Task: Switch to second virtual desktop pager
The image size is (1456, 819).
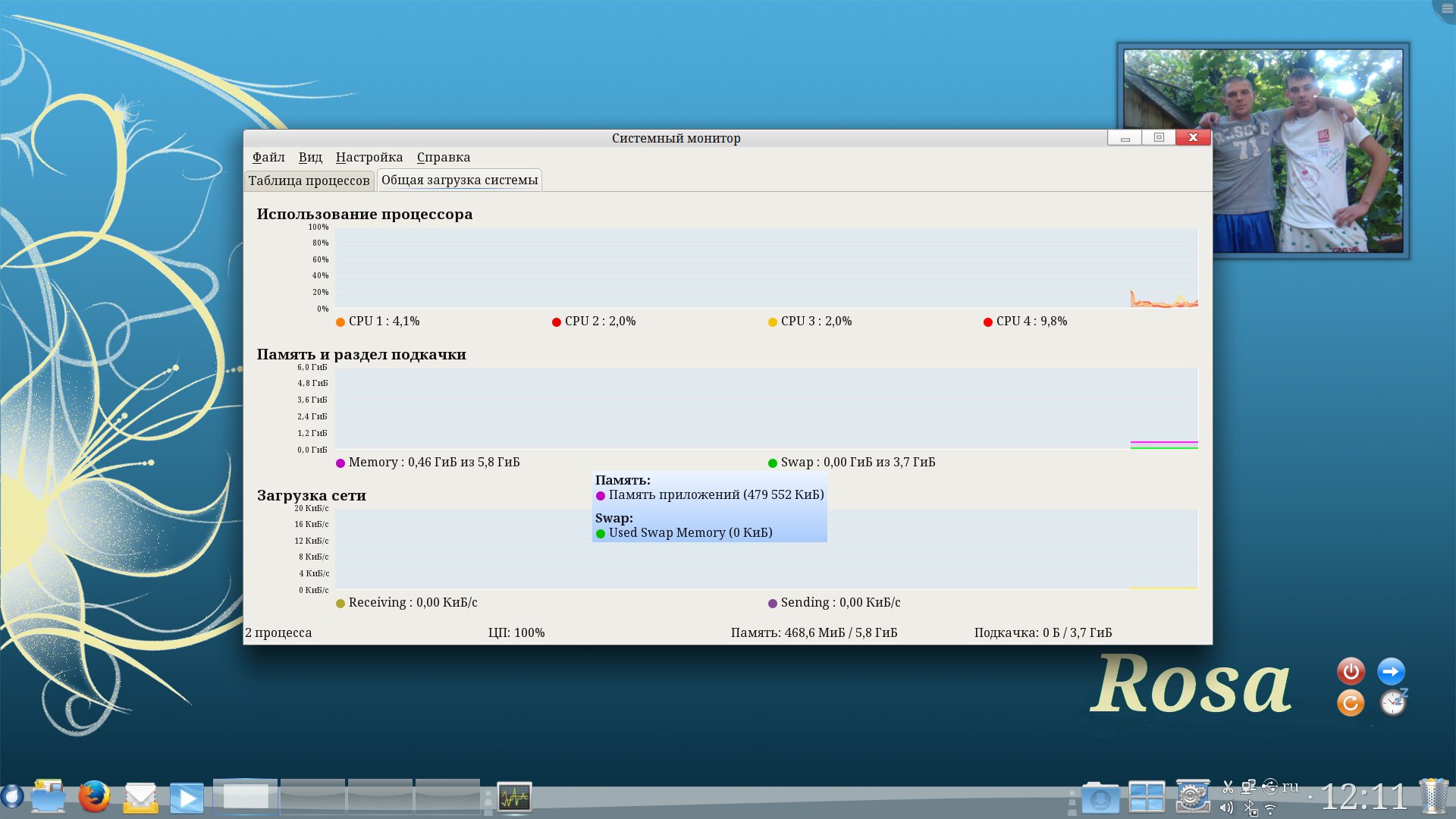Action: (x=312, y=797)
